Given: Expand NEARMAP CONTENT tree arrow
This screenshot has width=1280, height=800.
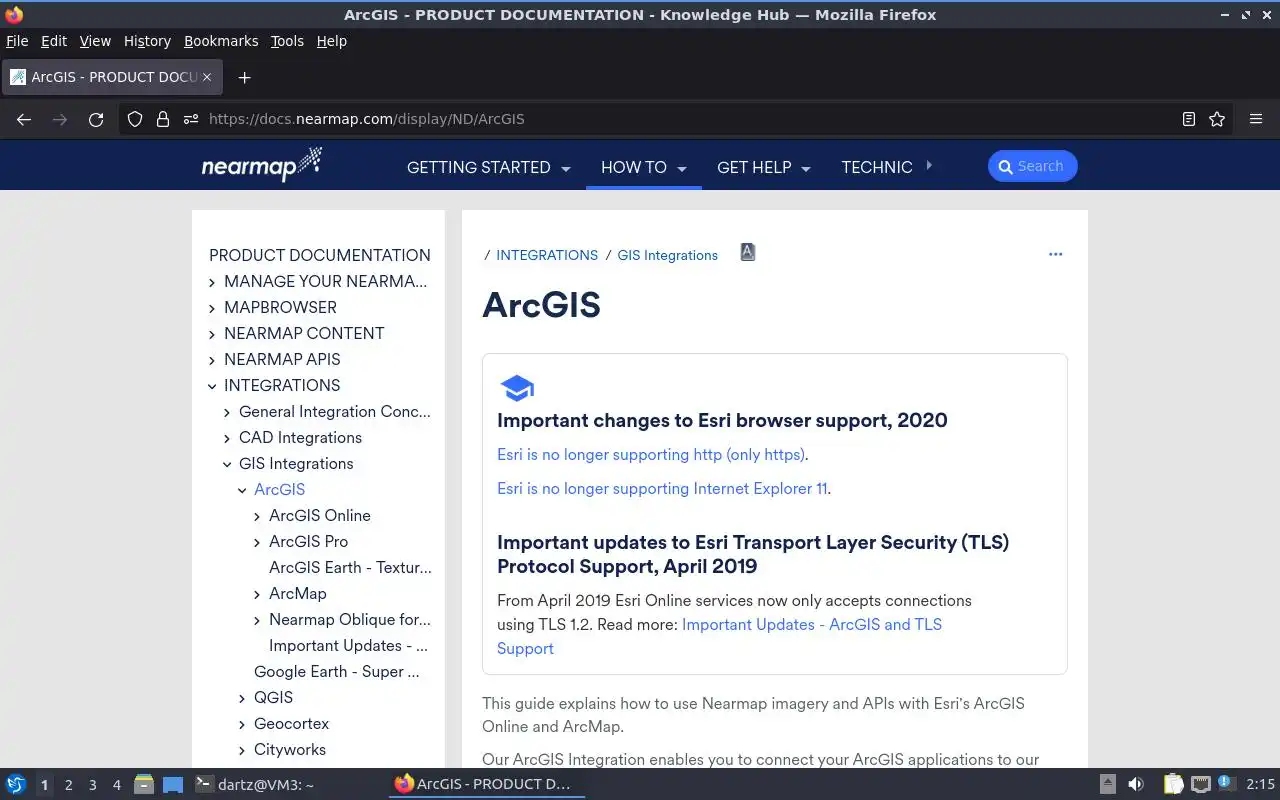Looking at the screenshot, I should coord(212,334).
